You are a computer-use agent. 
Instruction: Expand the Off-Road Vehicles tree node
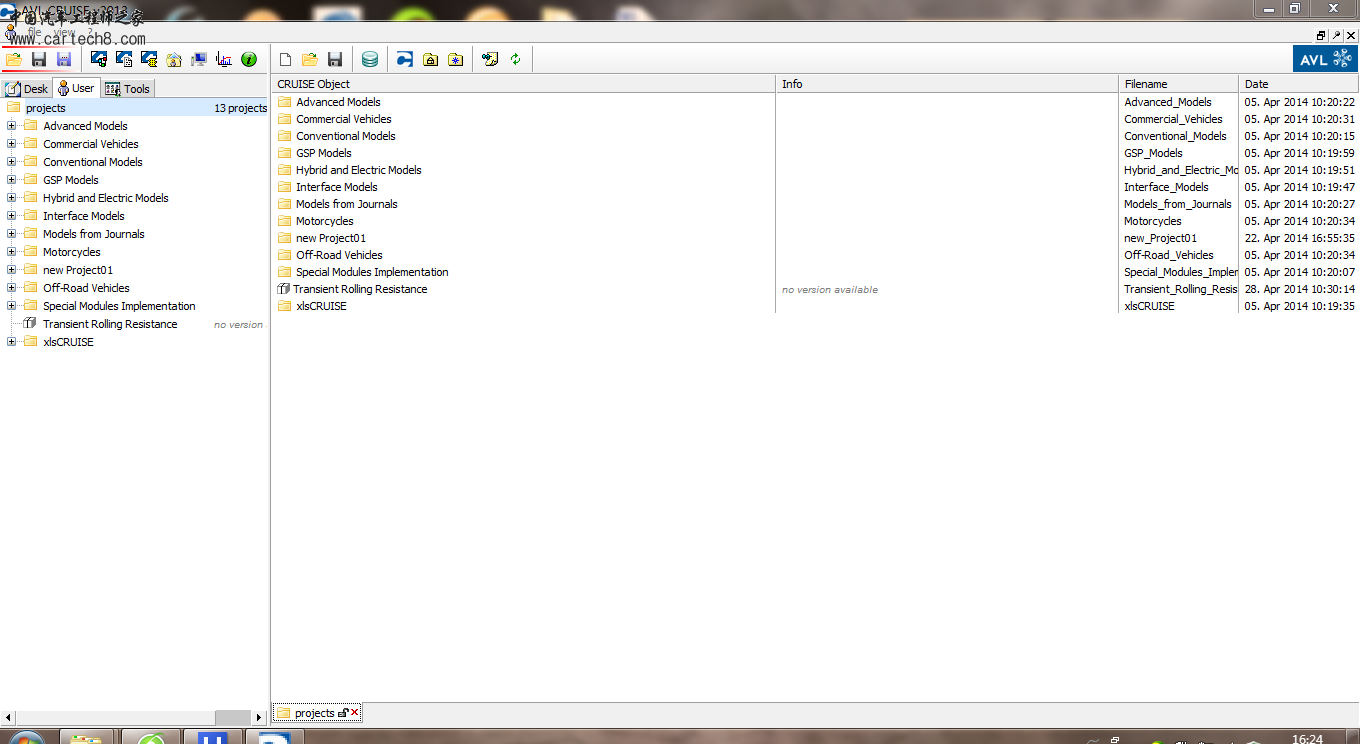click(x=12, y=288)
